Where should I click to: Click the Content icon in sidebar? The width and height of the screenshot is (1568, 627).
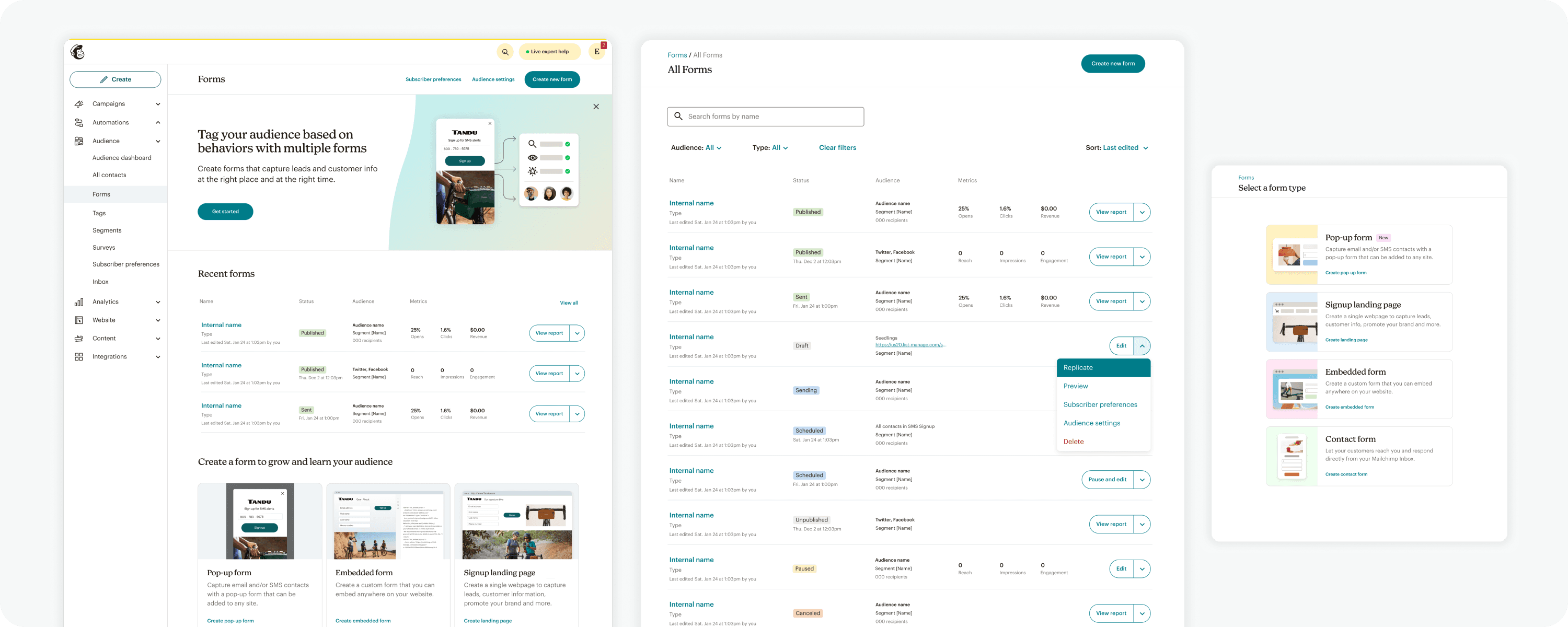click(x=78, y=339)
